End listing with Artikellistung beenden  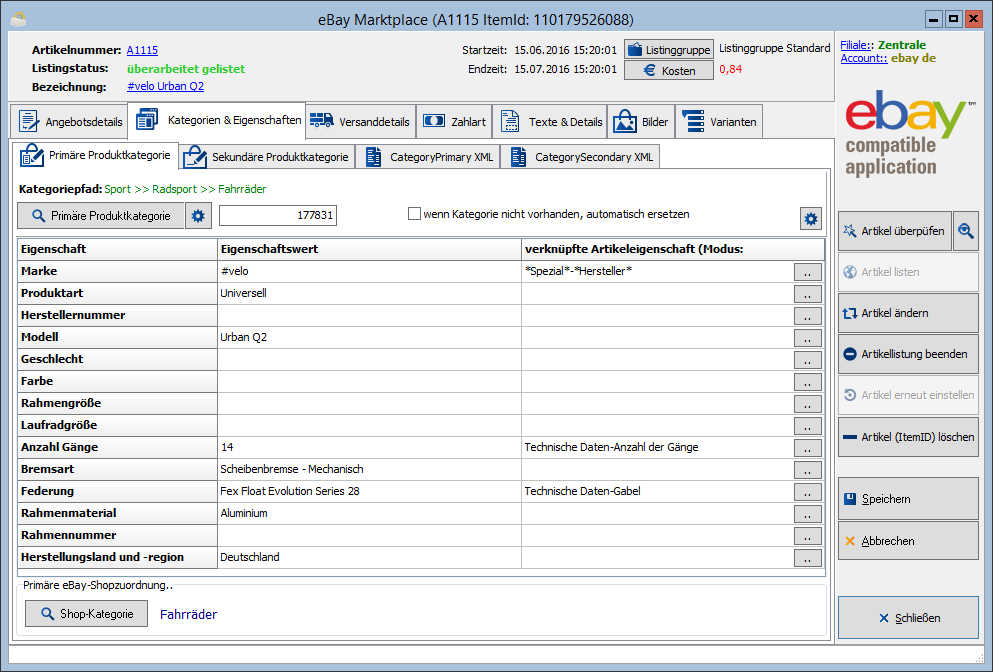908,354
